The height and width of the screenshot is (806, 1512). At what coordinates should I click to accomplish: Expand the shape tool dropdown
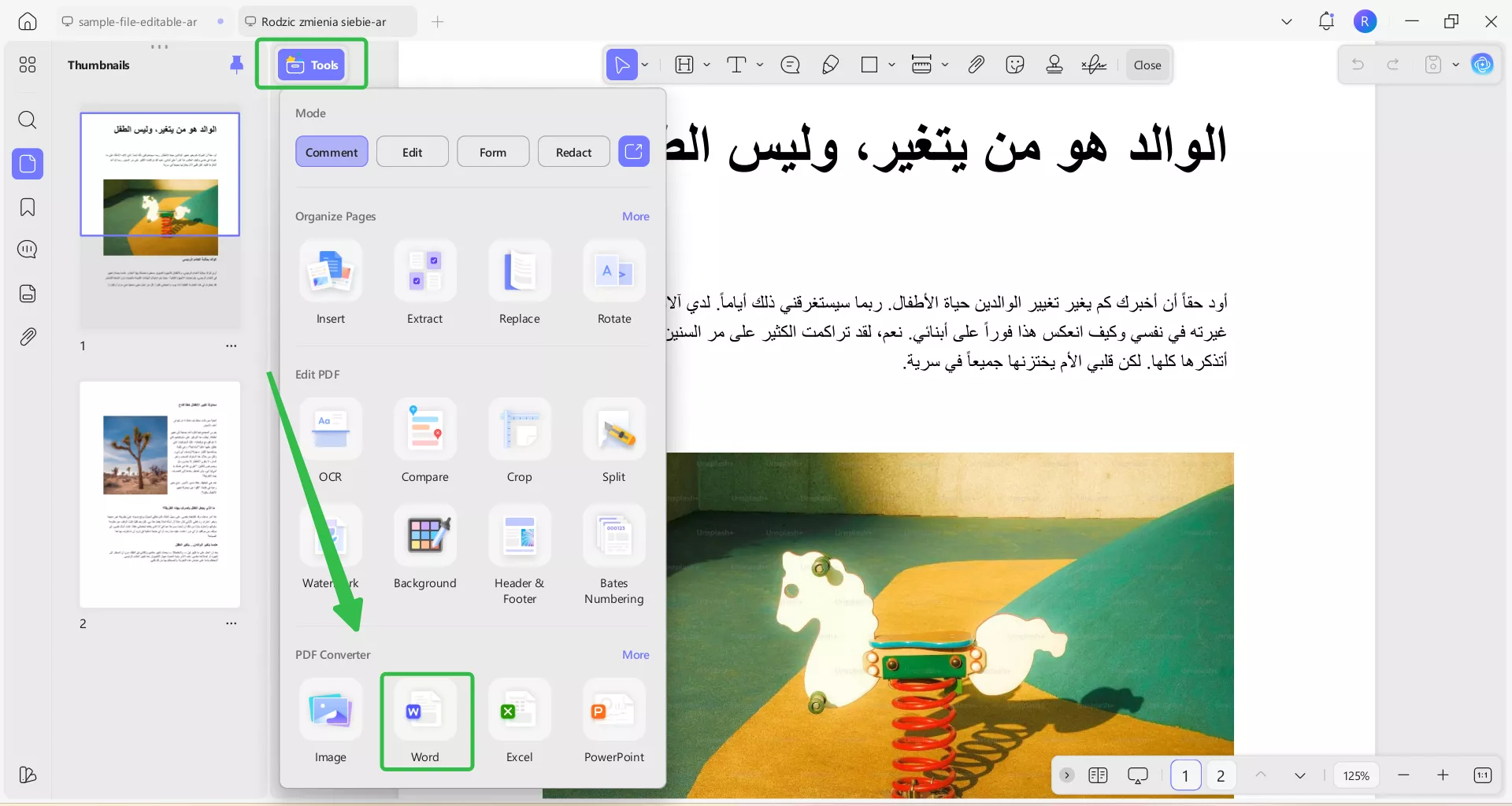coord(891,65)
